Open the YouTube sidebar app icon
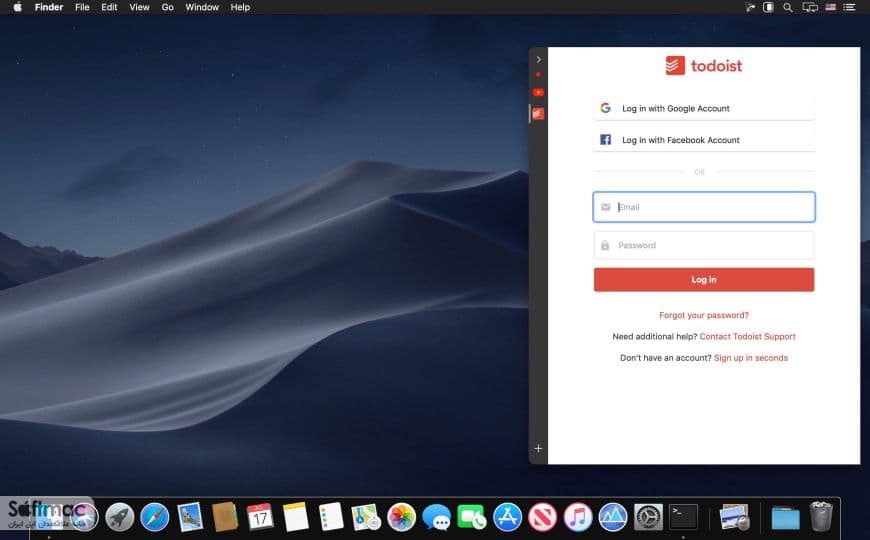 [538, 93]
